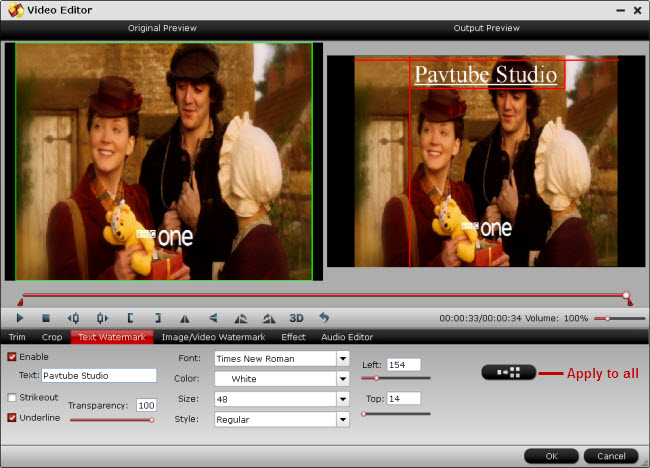Rotate video counterclockwise icon
650x468 pixels.
pyautogui.click(x=241, y=318)
